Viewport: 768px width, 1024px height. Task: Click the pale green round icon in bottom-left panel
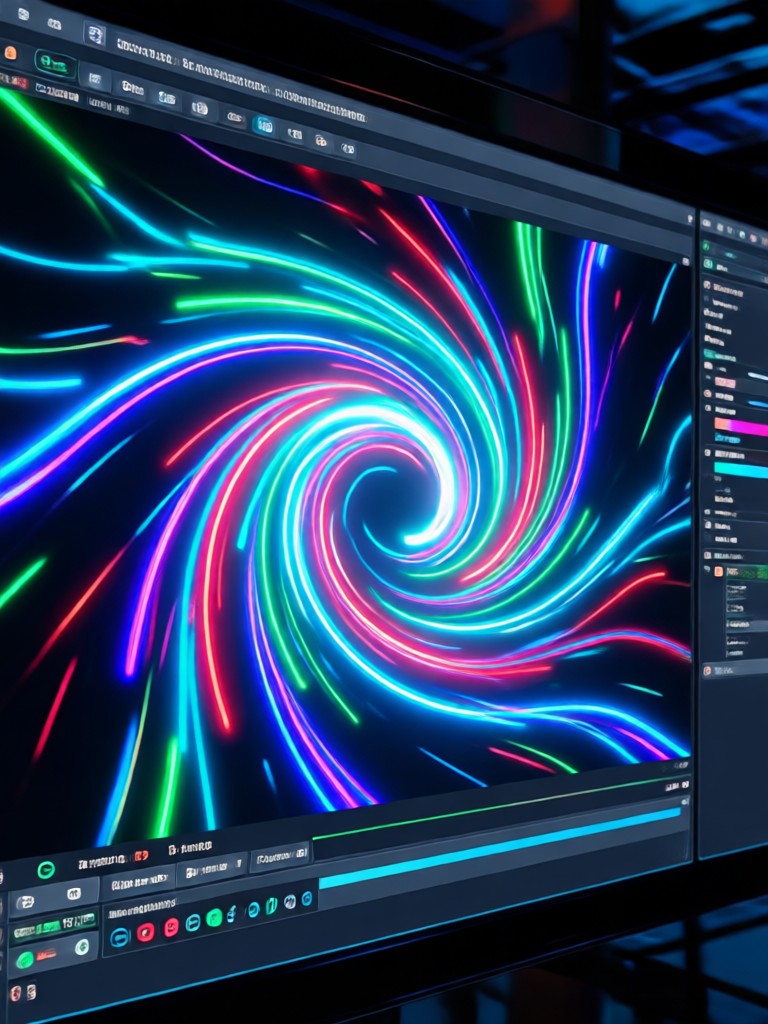point(82,947)
